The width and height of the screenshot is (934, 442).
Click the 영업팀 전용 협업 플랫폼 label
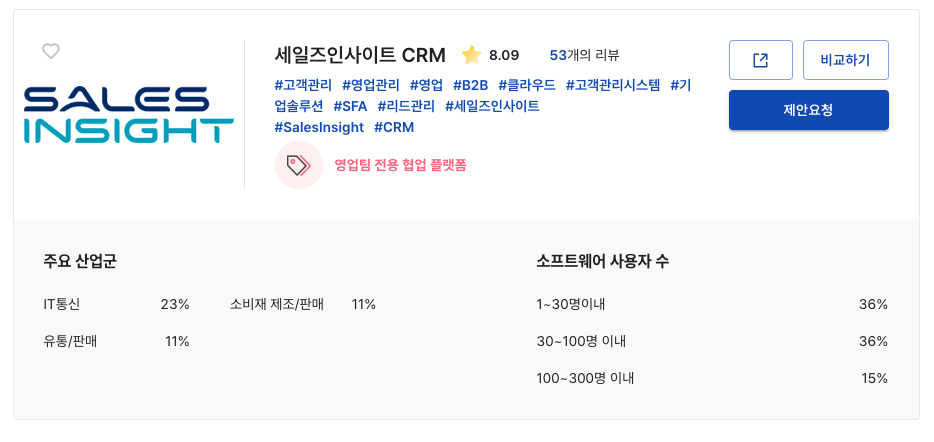click(400, 165)
